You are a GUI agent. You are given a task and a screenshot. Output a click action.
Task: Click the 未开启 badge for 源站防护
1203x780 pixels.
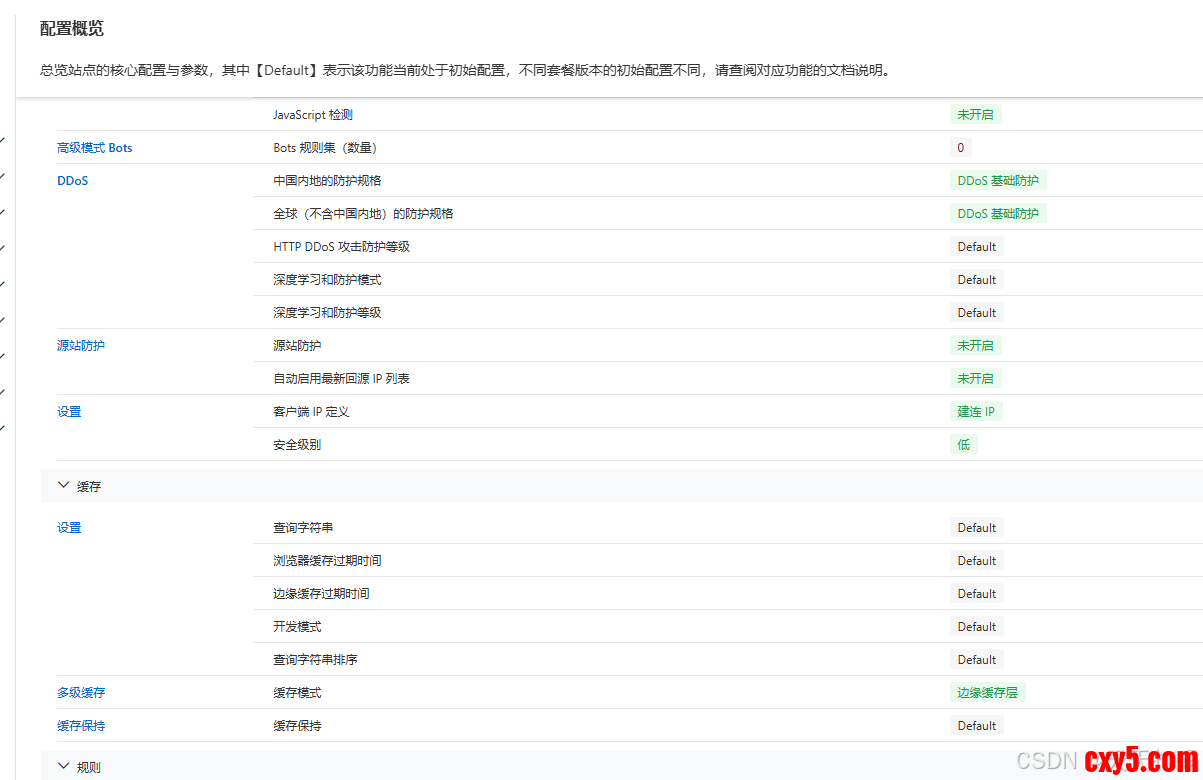pyautogui.click(x=974, y=346)
